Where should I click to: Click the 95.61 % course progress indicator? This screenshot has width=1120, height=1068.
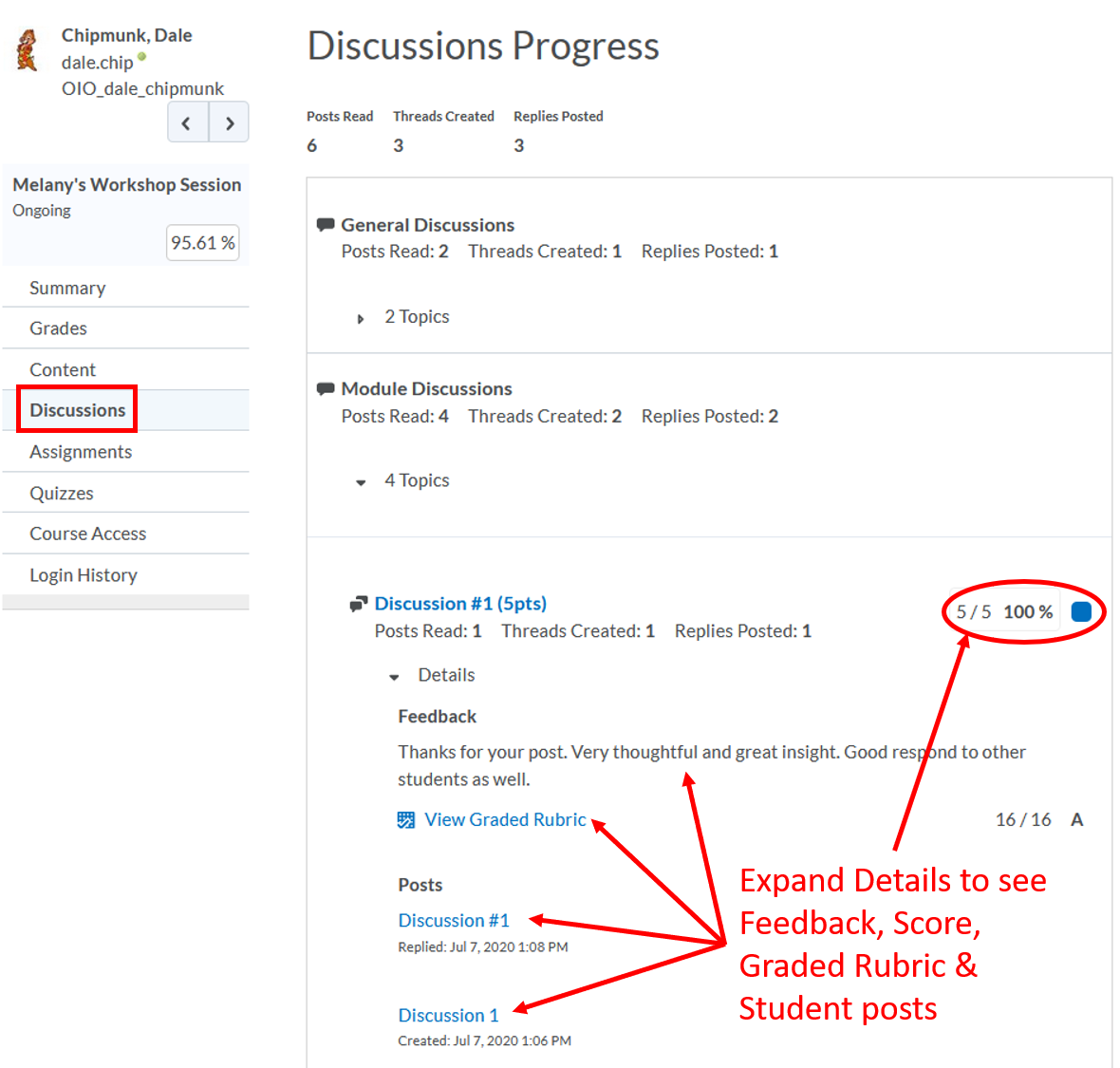point(202,242)
